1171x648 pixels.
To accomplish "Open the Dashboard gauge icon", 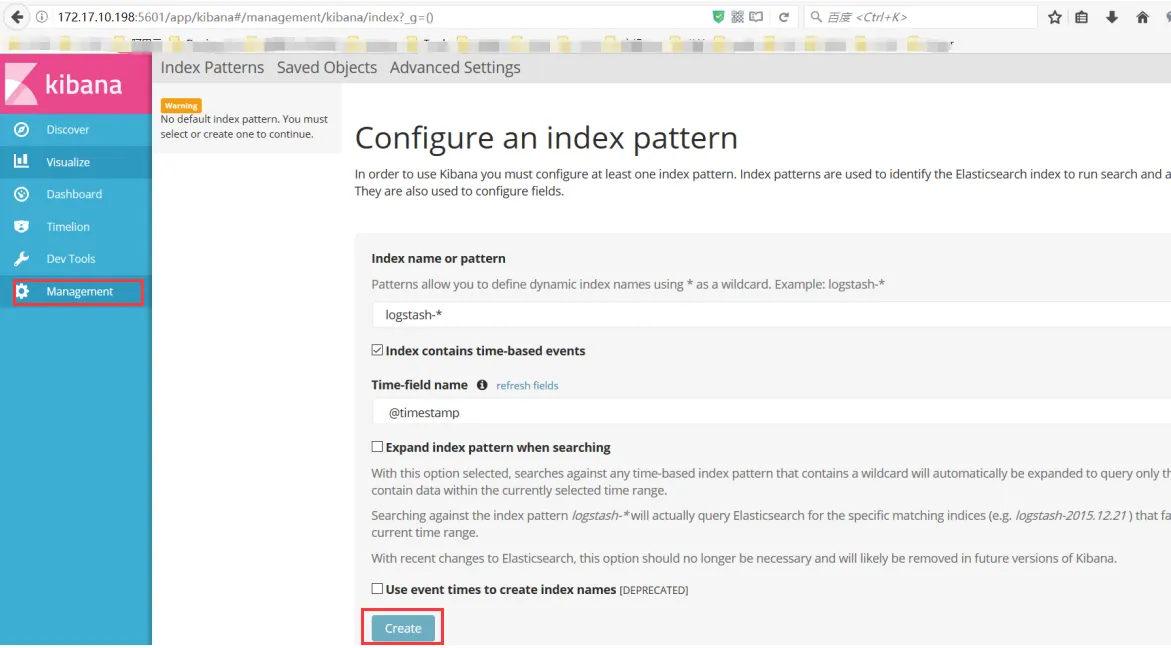I will point(22,194).
